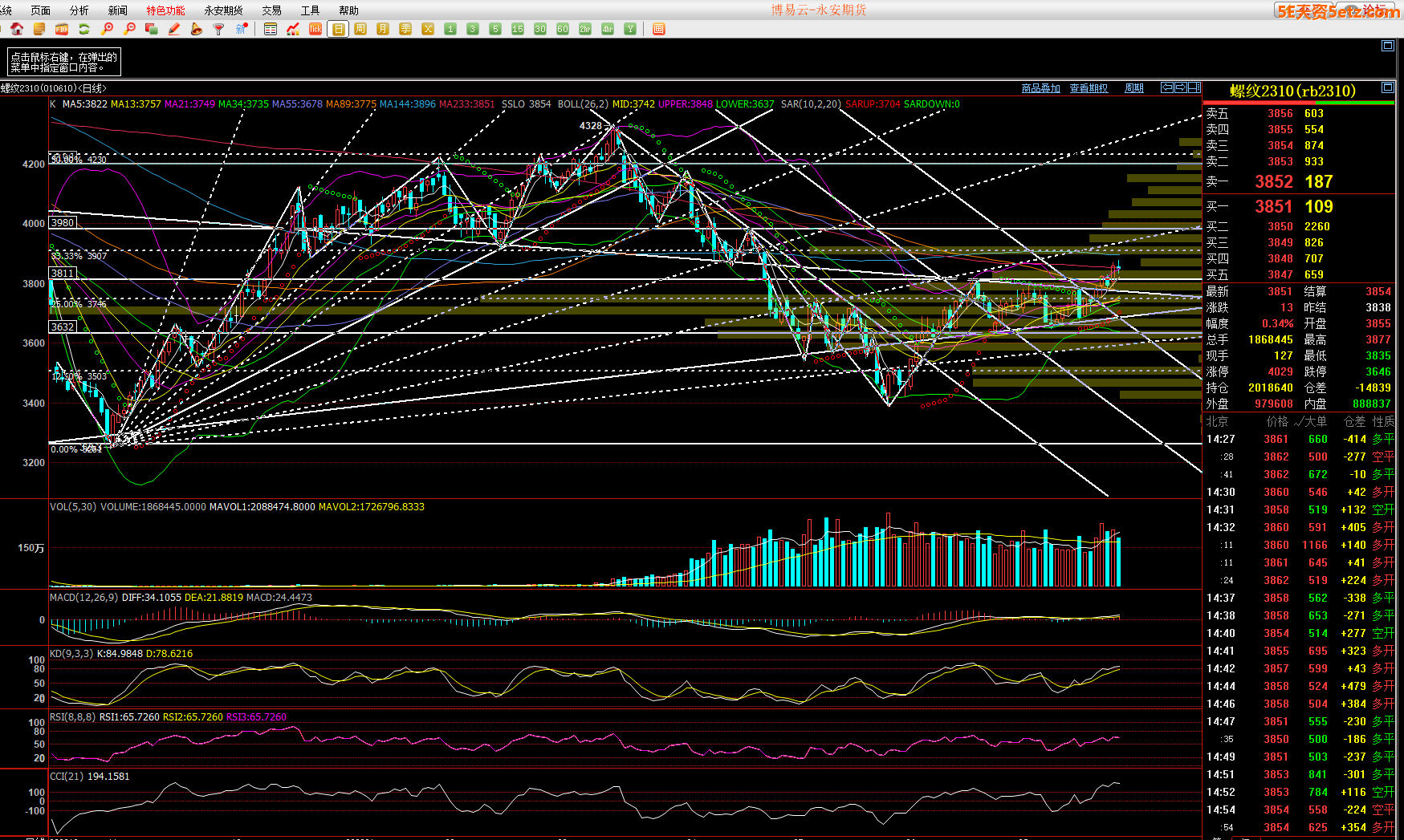Screen dimensions: 1404x840
Task: Open the 工具 menu
Action: click(310, 10)
